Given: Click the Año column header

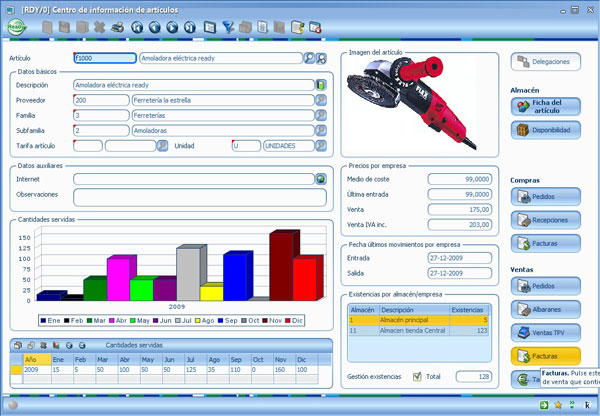Looking at the screenshot, I should click(x=37, y=360).
